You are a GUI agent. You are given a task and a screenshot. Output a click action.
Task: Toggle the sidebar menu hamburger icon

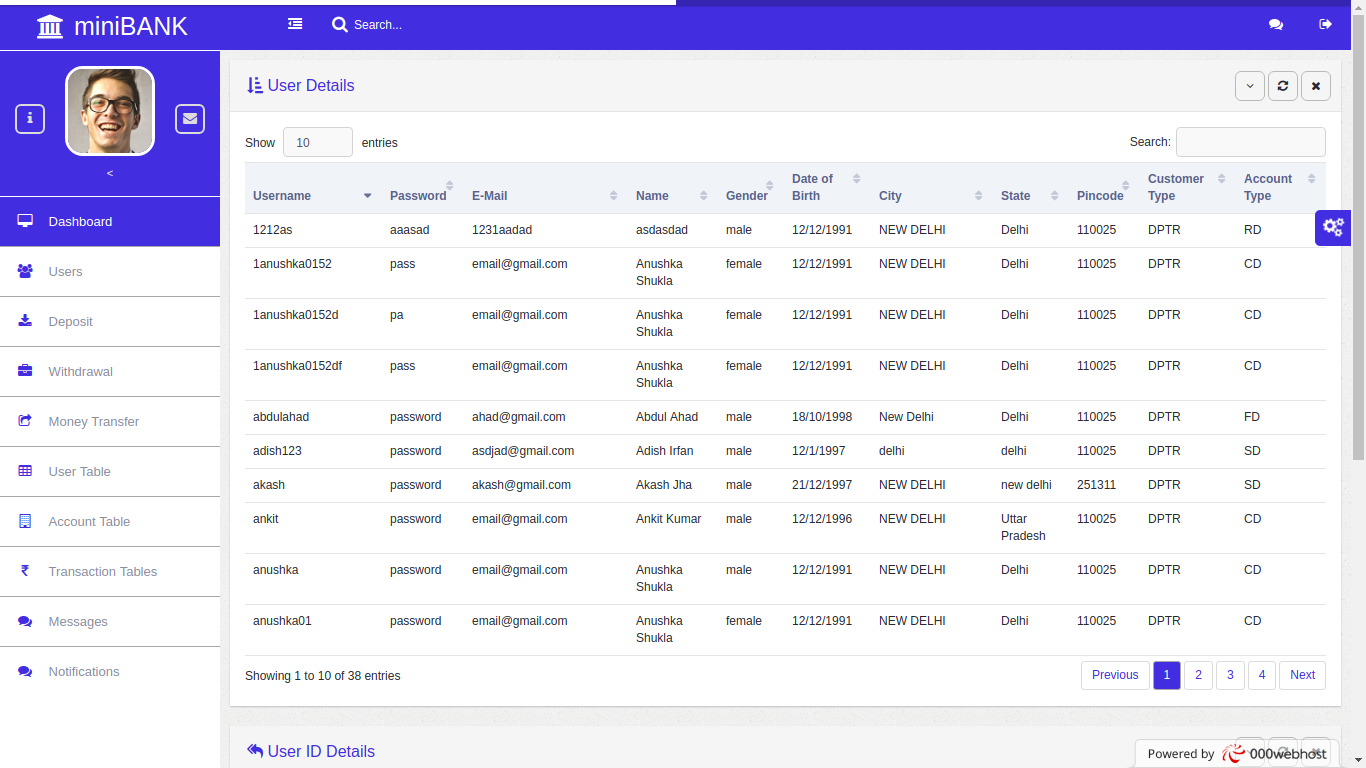295,24
